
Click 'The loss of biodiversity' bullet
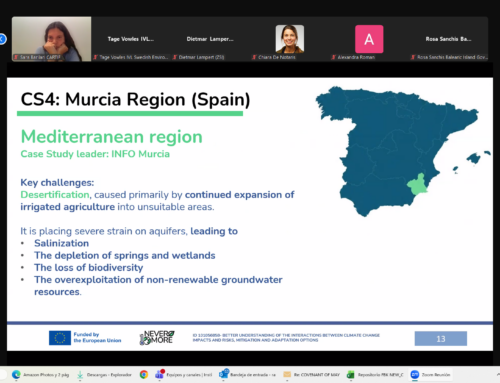click(89, 268)
